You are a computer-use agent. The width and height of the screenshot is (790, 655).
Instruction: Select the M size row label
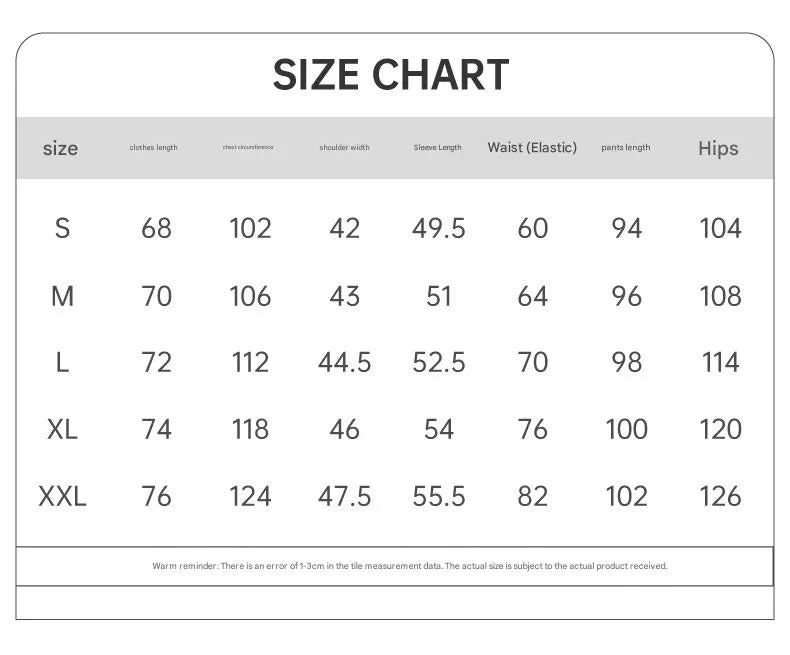[62, 296]
